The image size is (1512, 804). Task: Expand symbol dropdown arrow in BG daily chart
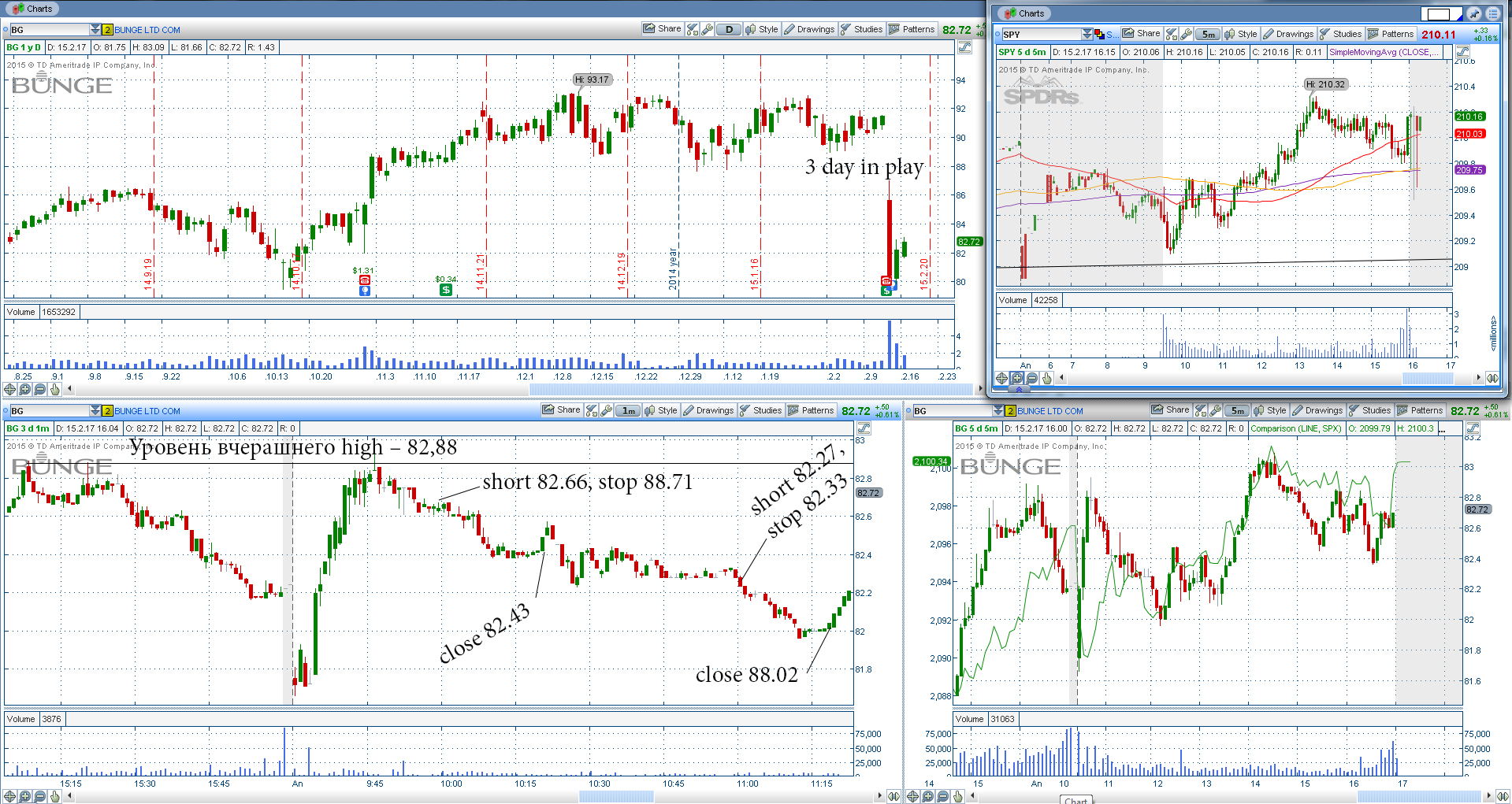tap(95, 29)
